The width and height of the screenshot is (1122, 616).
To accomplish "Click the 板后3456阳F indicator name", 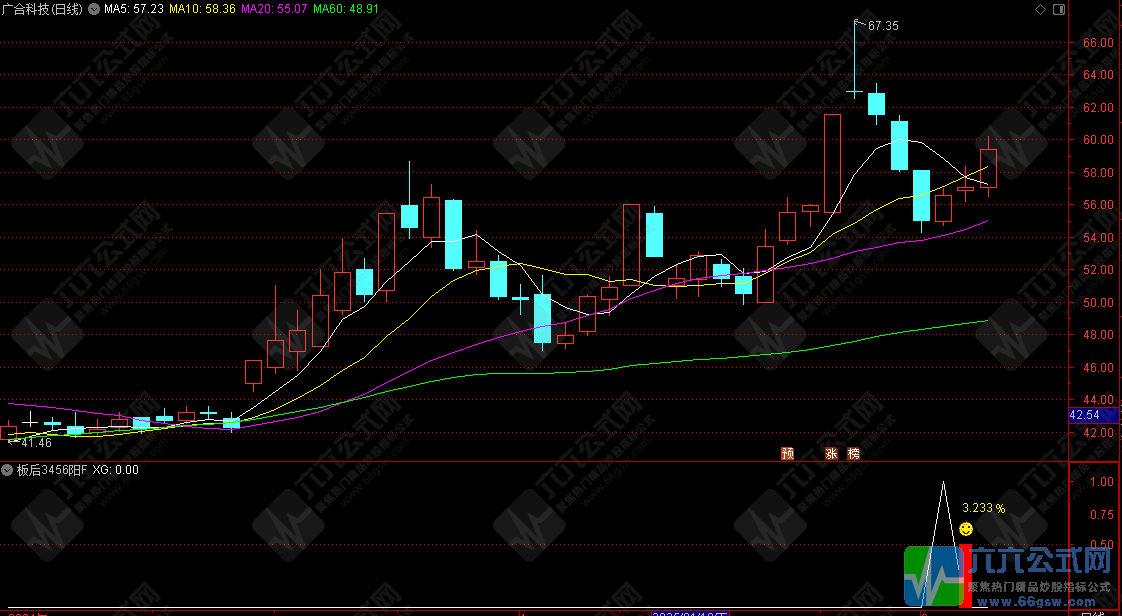I will pos(51,469).
